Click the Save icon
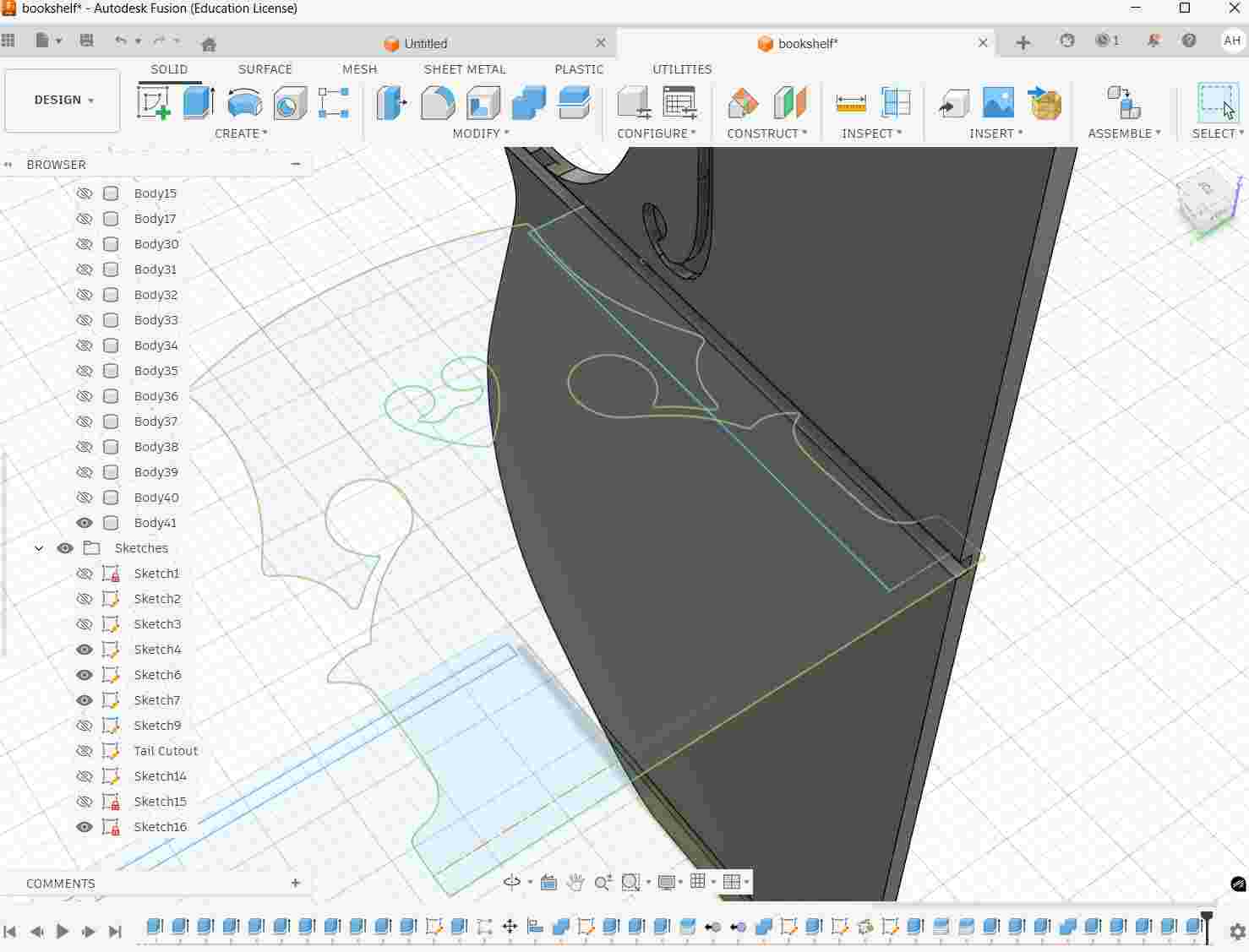The image size is (1249, 952). [x=86, y=41]
